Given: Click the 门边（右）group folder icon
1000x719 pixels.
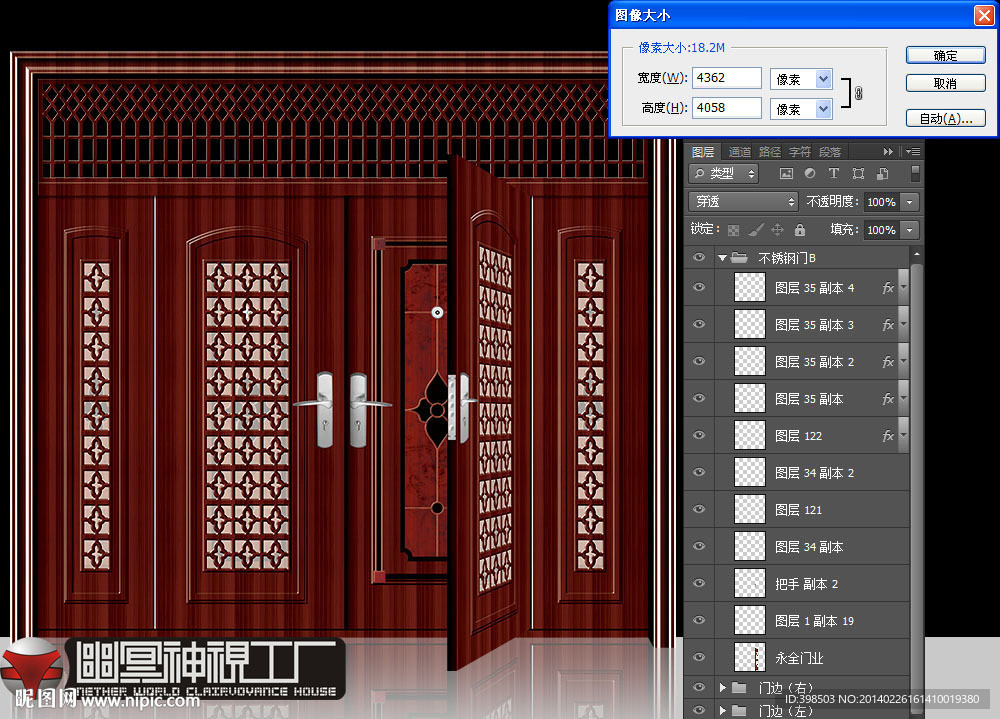Looking at the screenshot, I should click(739, 687).
